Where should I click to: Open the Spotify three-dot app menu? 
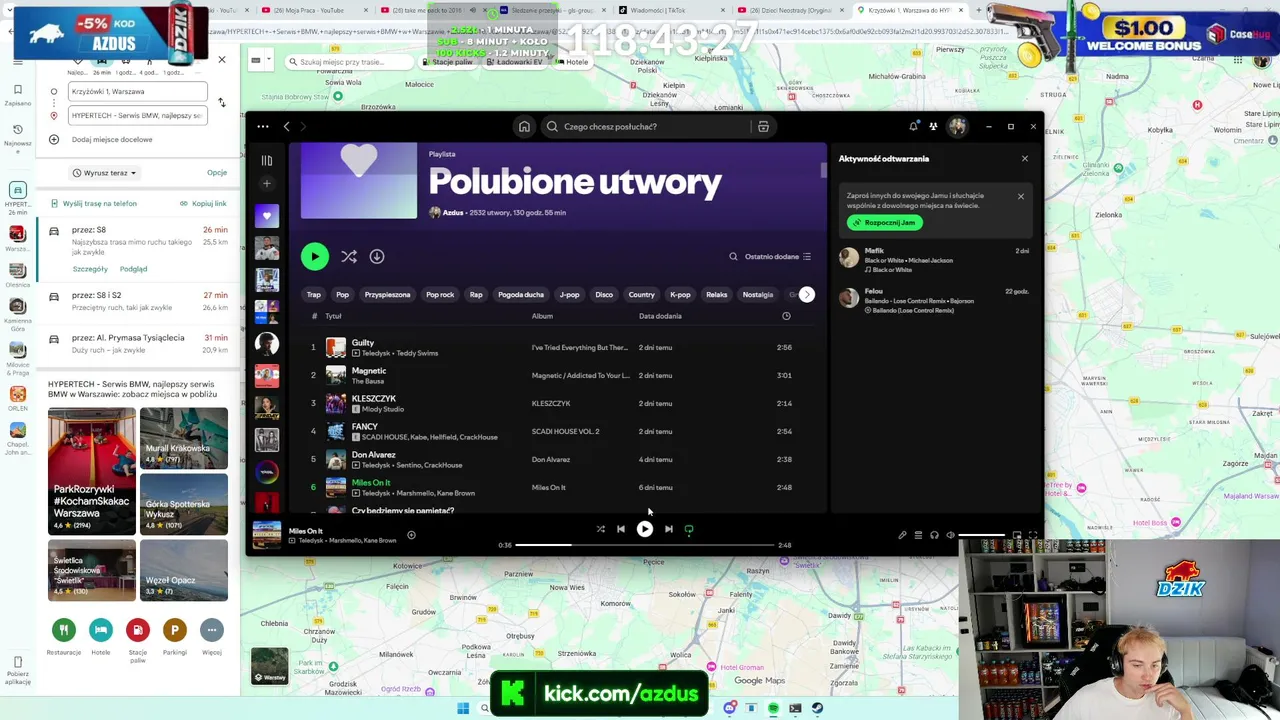pyautogui.click(x=263, y=127)
